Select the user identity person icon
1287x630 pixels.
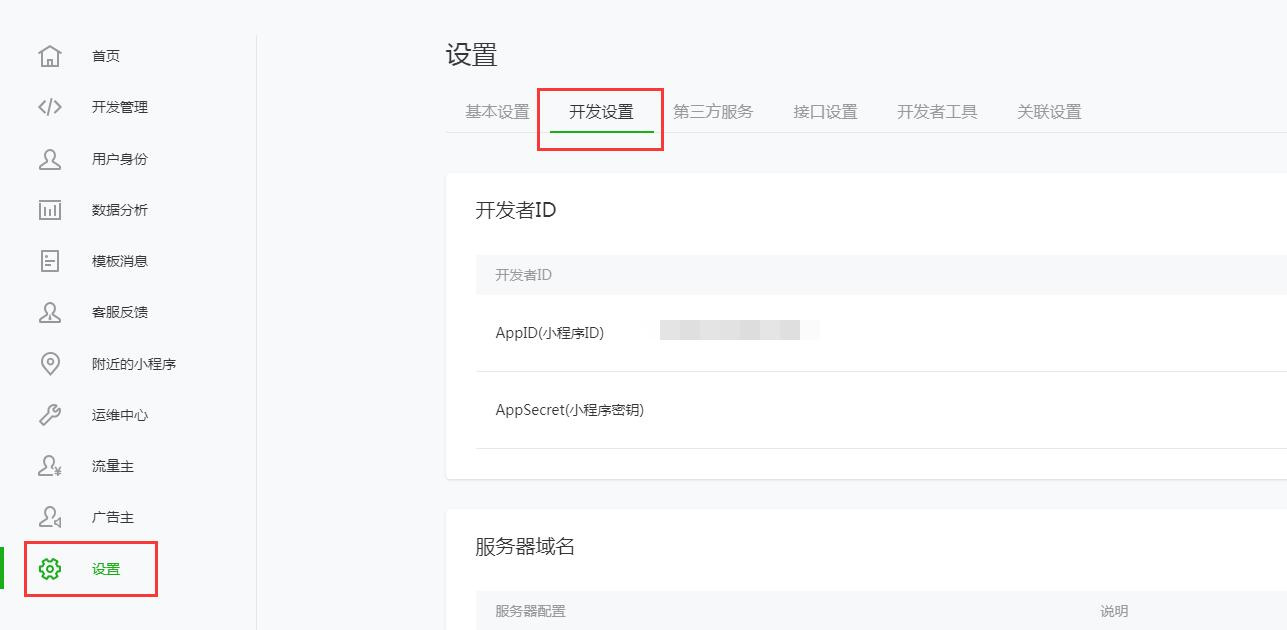tap(49, 159)
